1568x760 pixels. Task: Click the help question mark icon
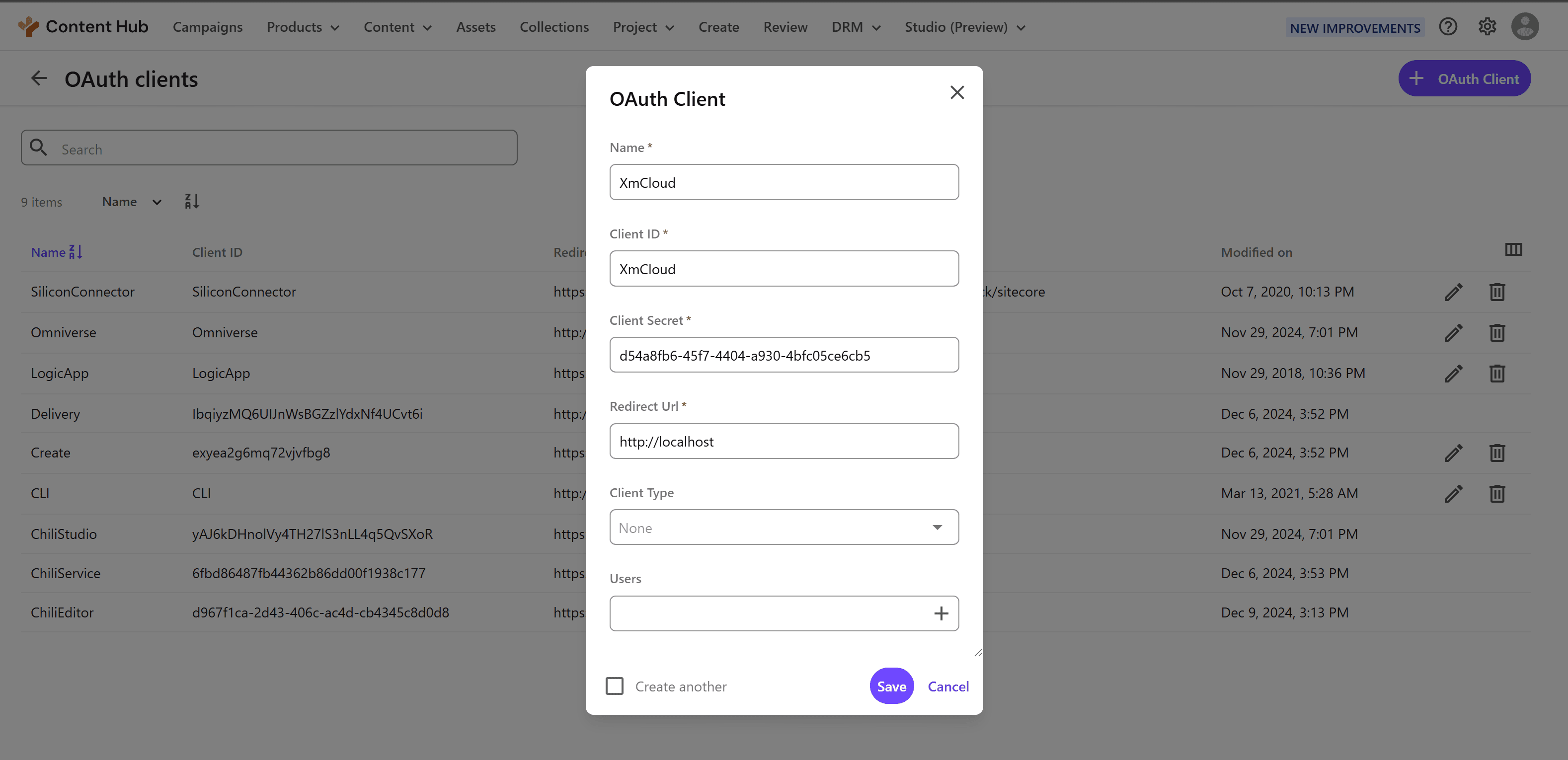[1447, 27]
